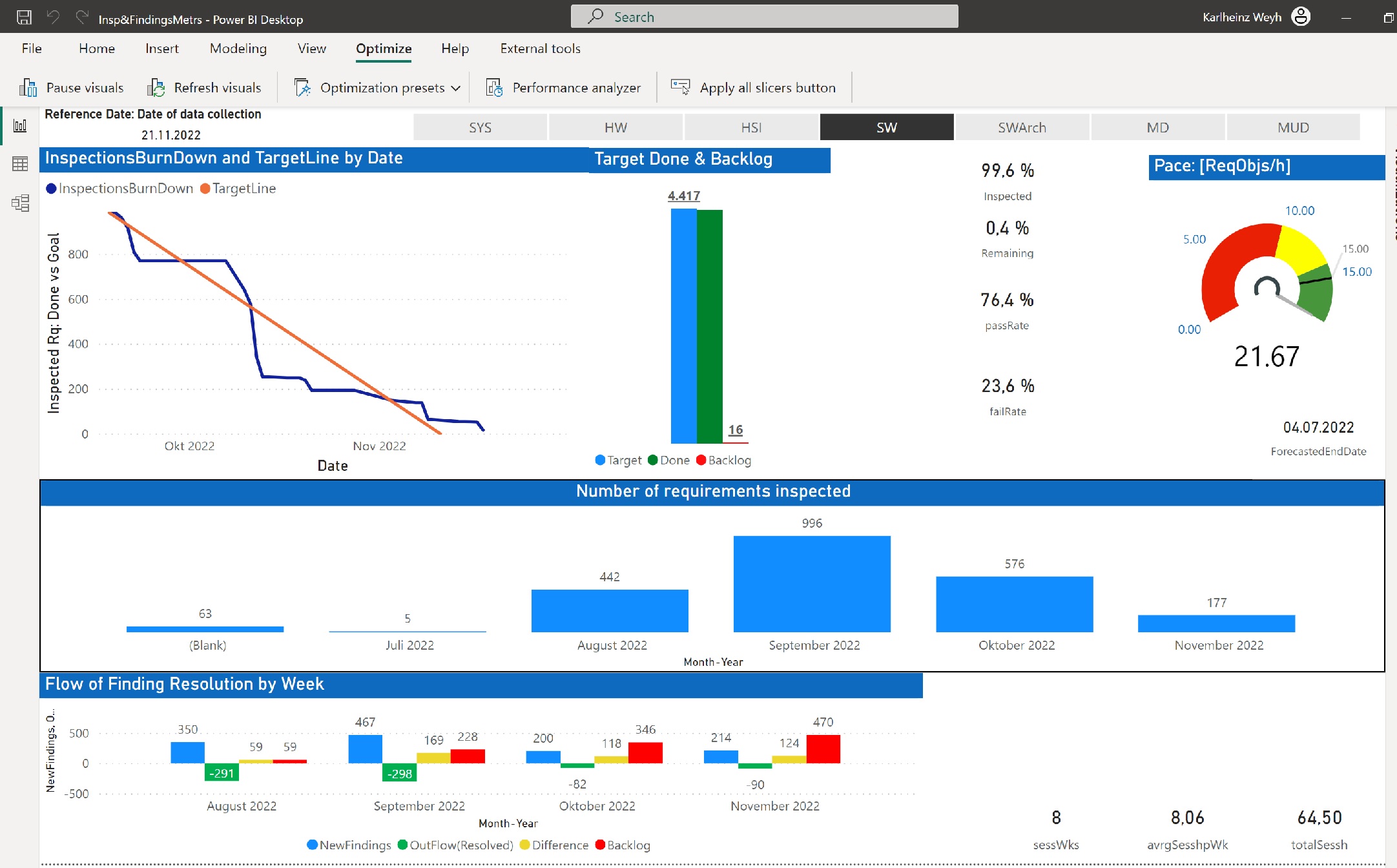Open Model view icon in sidebar

click(20, 203)
